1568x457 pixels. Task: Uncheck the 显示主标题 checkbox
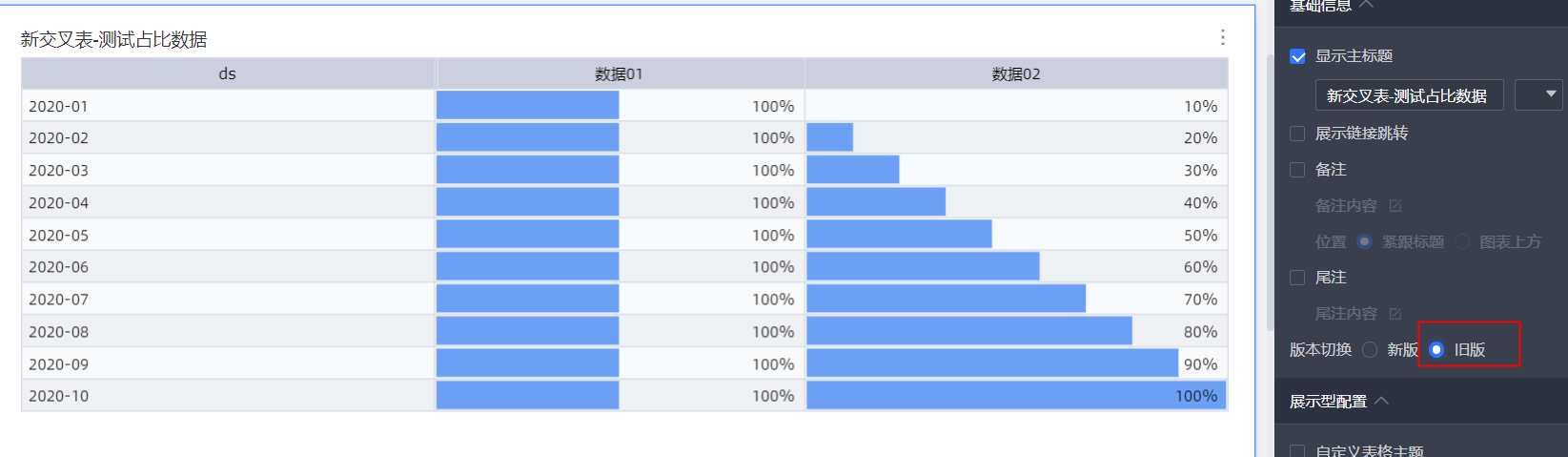click(x=1297, y=56)
